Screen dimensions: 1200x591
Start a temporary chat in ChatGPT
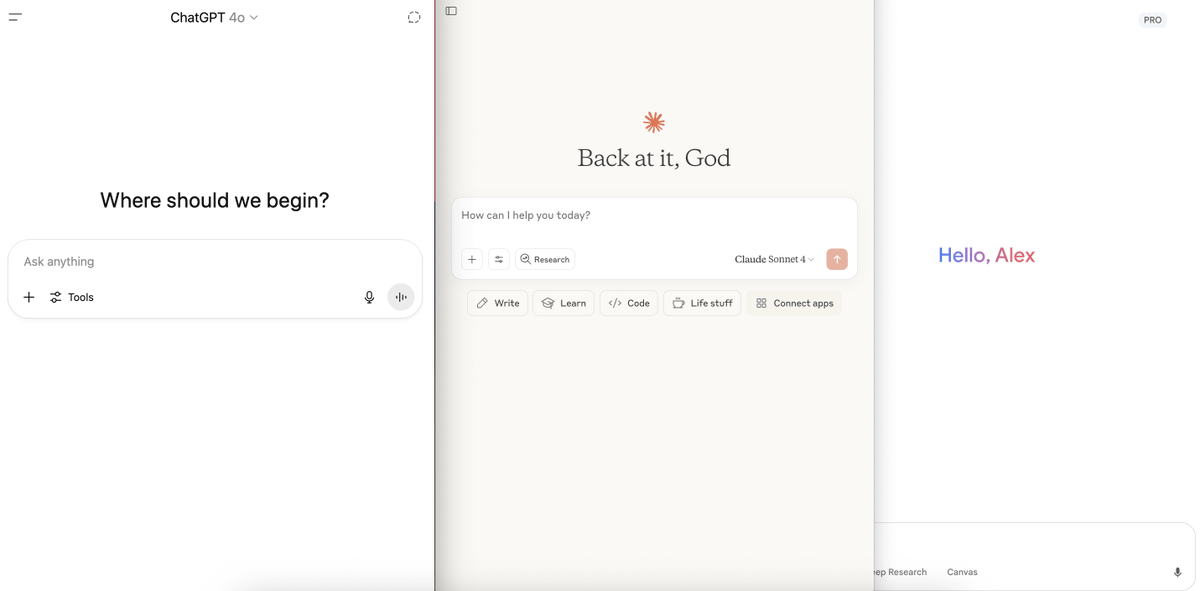pos(414,17)
